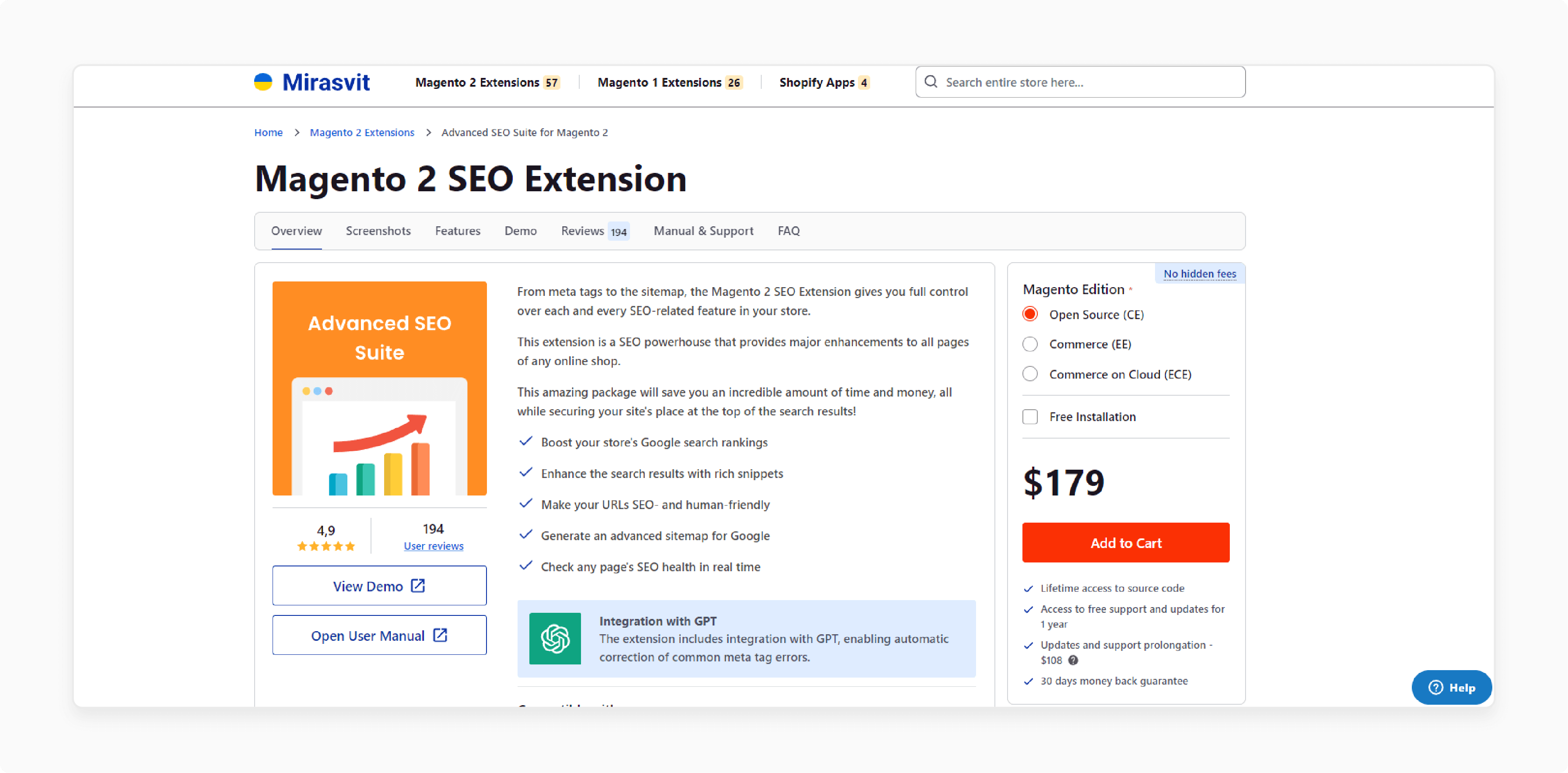Click 'Enhance the search results with rich snippets'
Image resolution: width=1568 pixels, height=773 pixels.
click(x=661, y=473)
